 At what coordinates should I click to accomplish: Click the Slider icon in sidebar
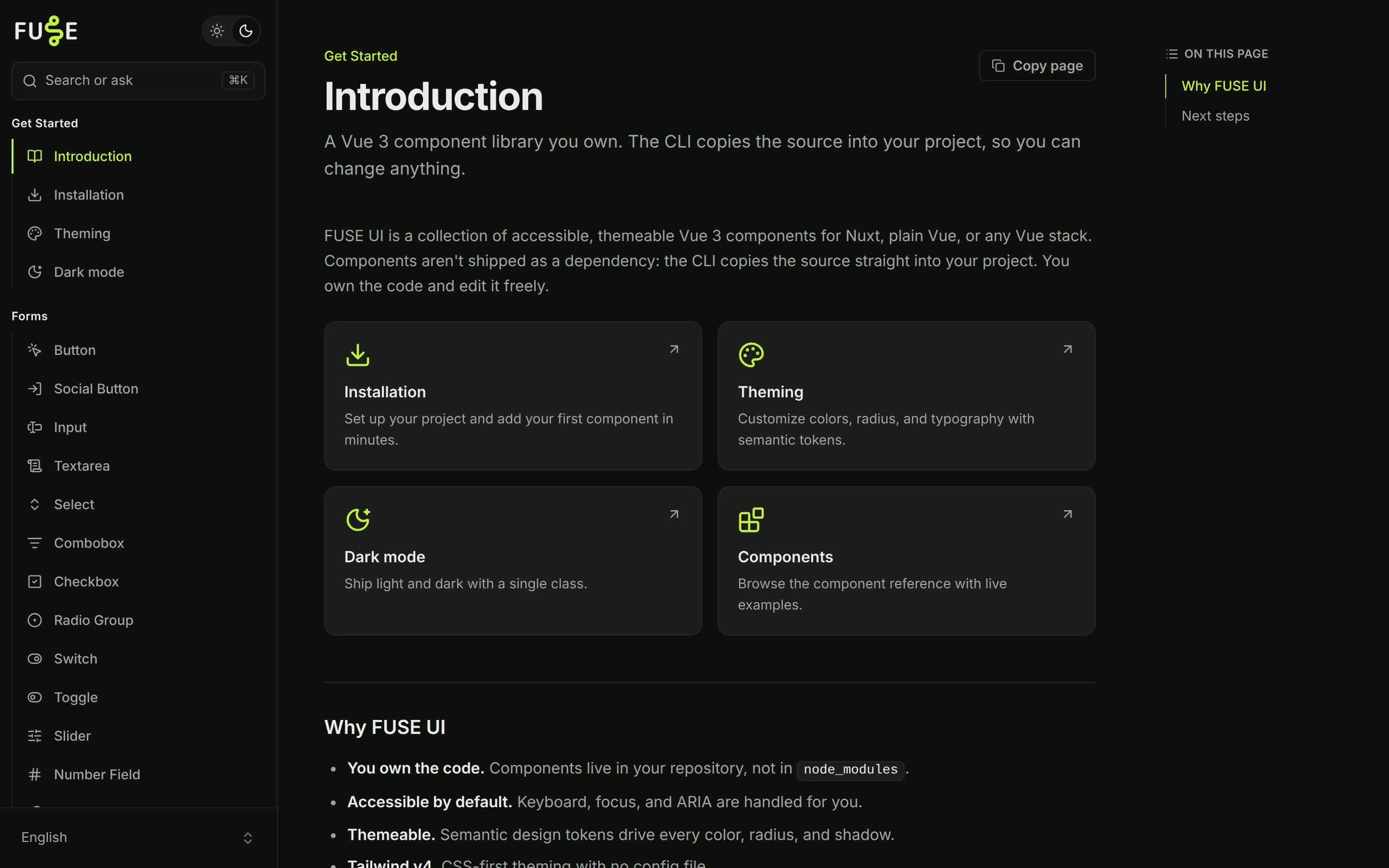[34, 736]
